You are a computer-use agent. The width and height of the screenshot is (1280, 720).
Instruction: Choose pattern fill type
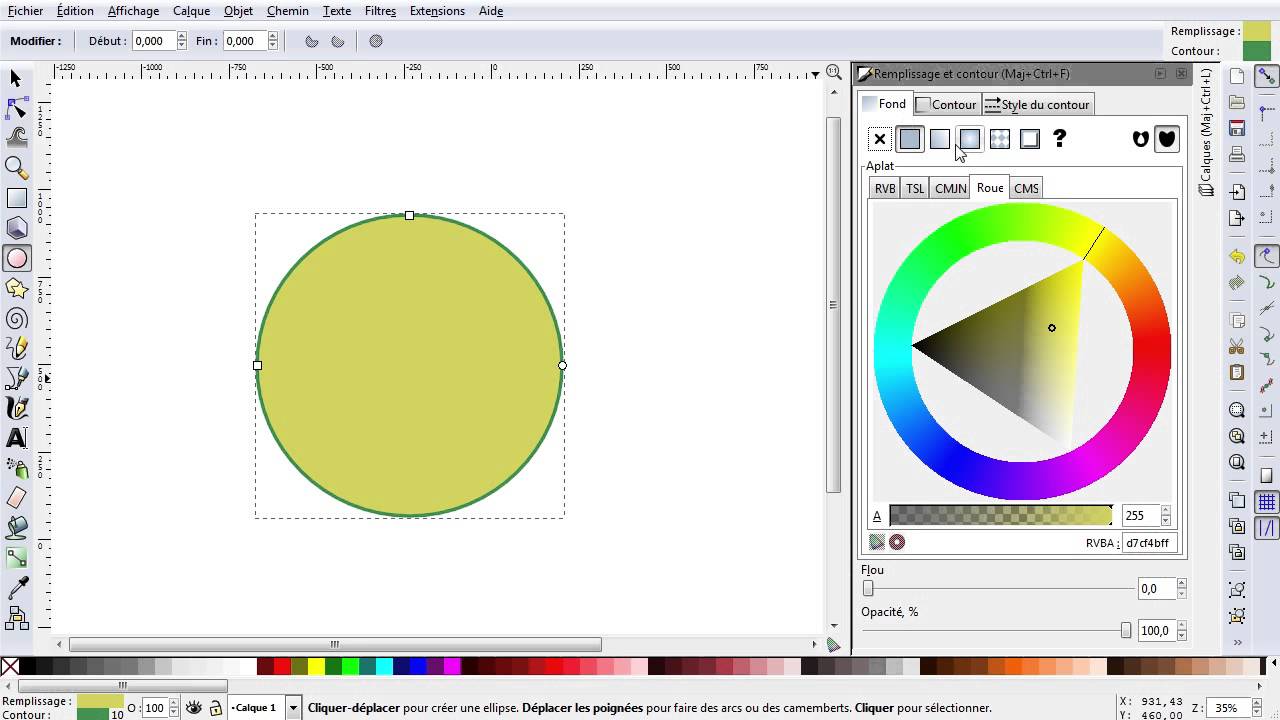[999, 139]
